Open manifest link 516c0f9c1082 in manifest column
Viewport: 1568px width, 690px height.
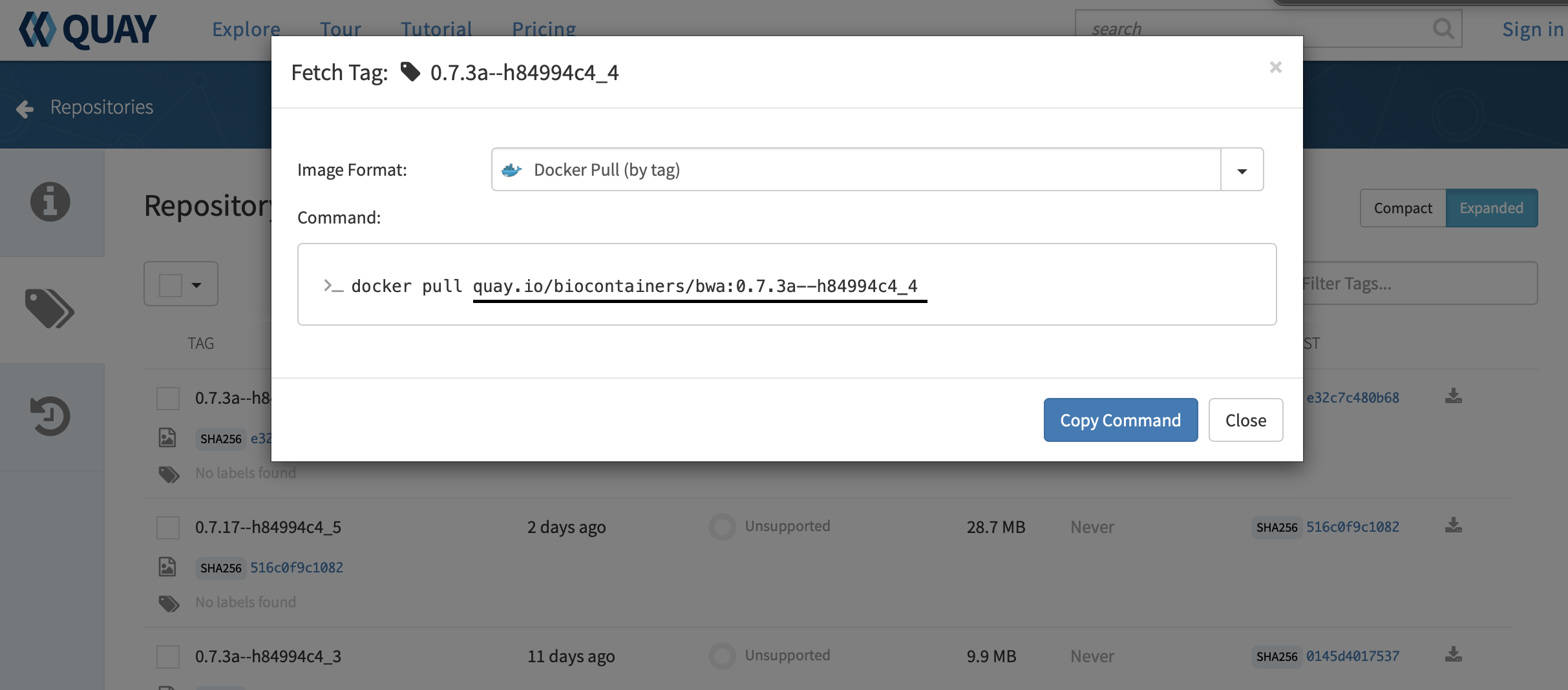pos(1353,527)
